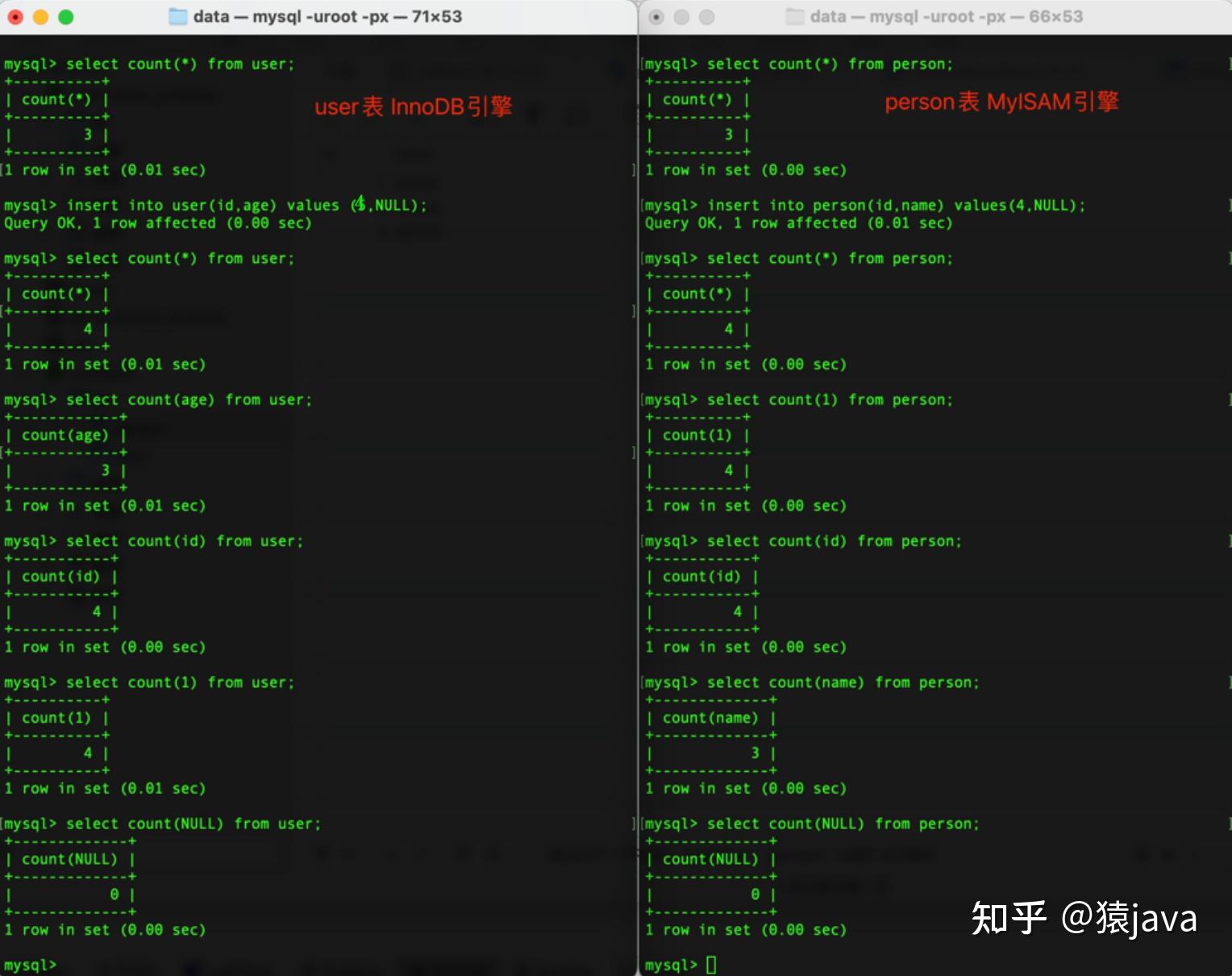This screenshot has width=1232, height=976.
Task: Click the red annotation 'user表 InnoDB引擎'
Action: coord(413,106)
